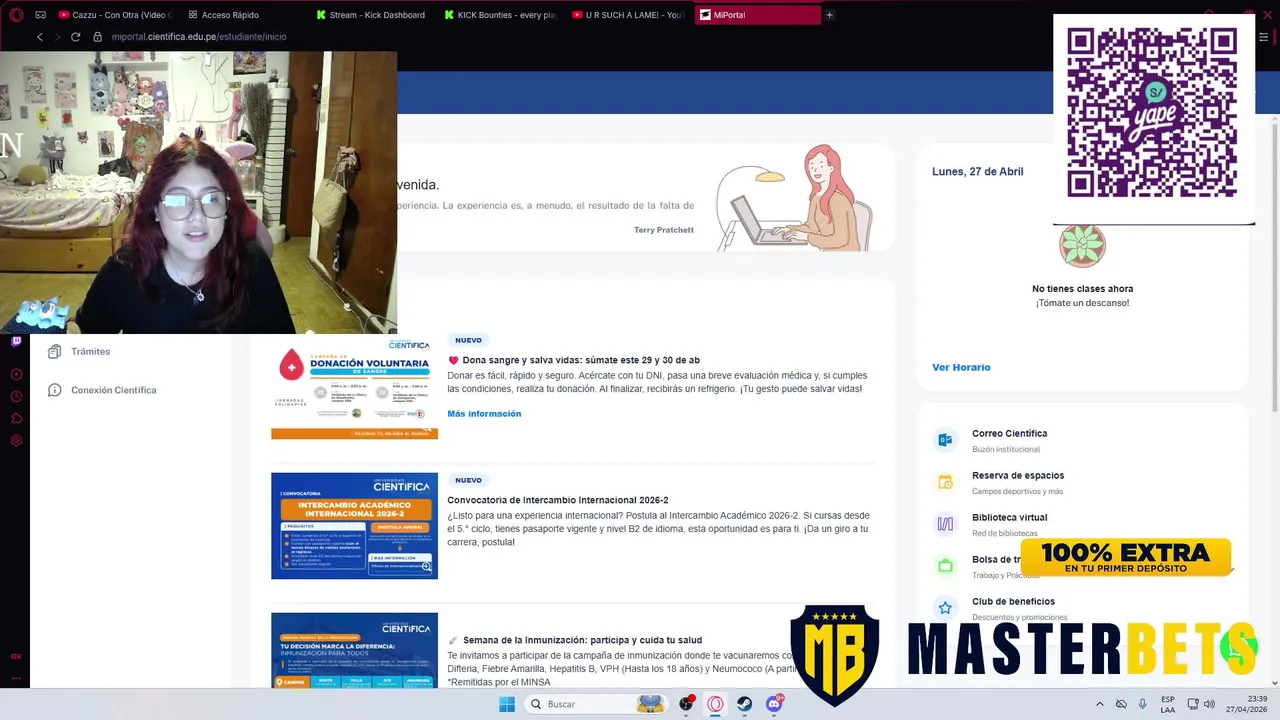Open the Ver Horario link
Screen dimensions: 1280x720
tap(961, 367)
